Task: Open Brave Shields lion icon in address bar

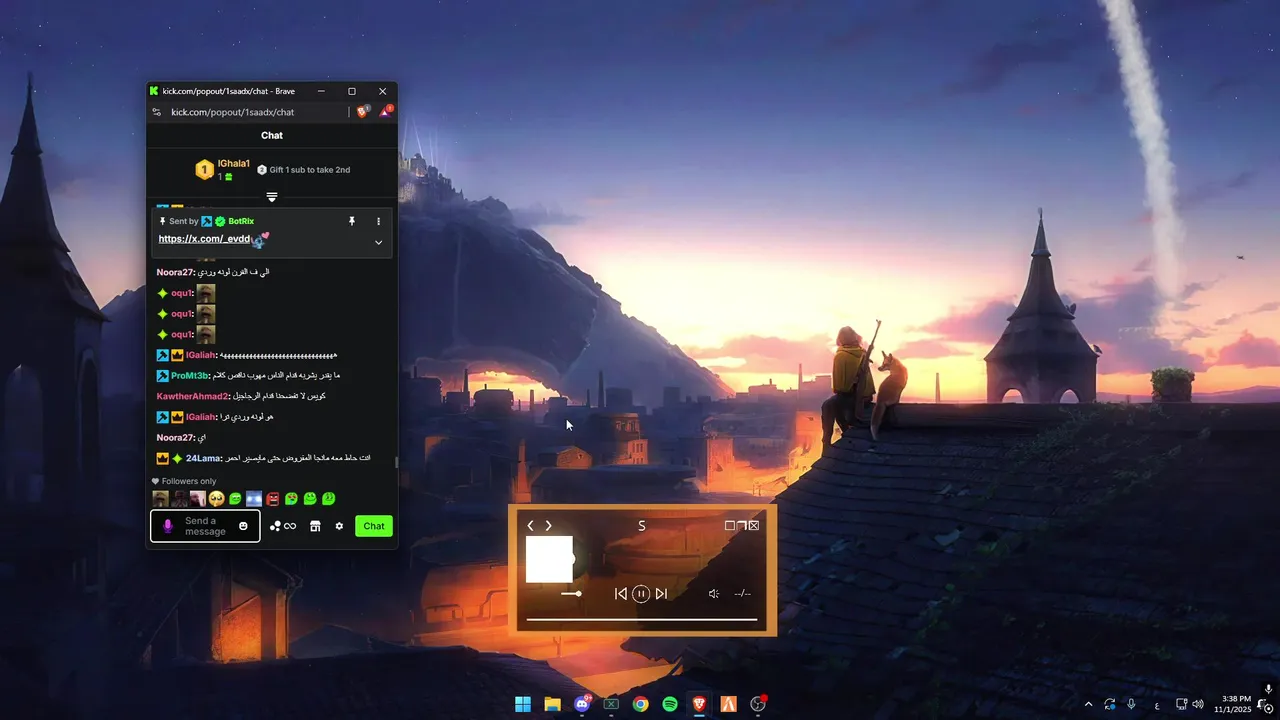Action: [362, 112]
